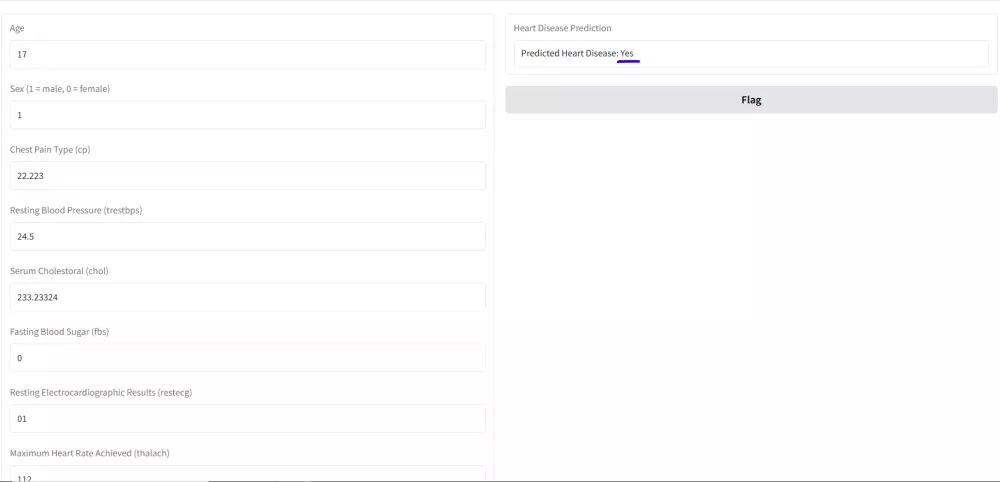Click the 'Serum Cholestoral (chol)' label
Viewport: 1000px width, 482px height.
(x=59, y=270)
